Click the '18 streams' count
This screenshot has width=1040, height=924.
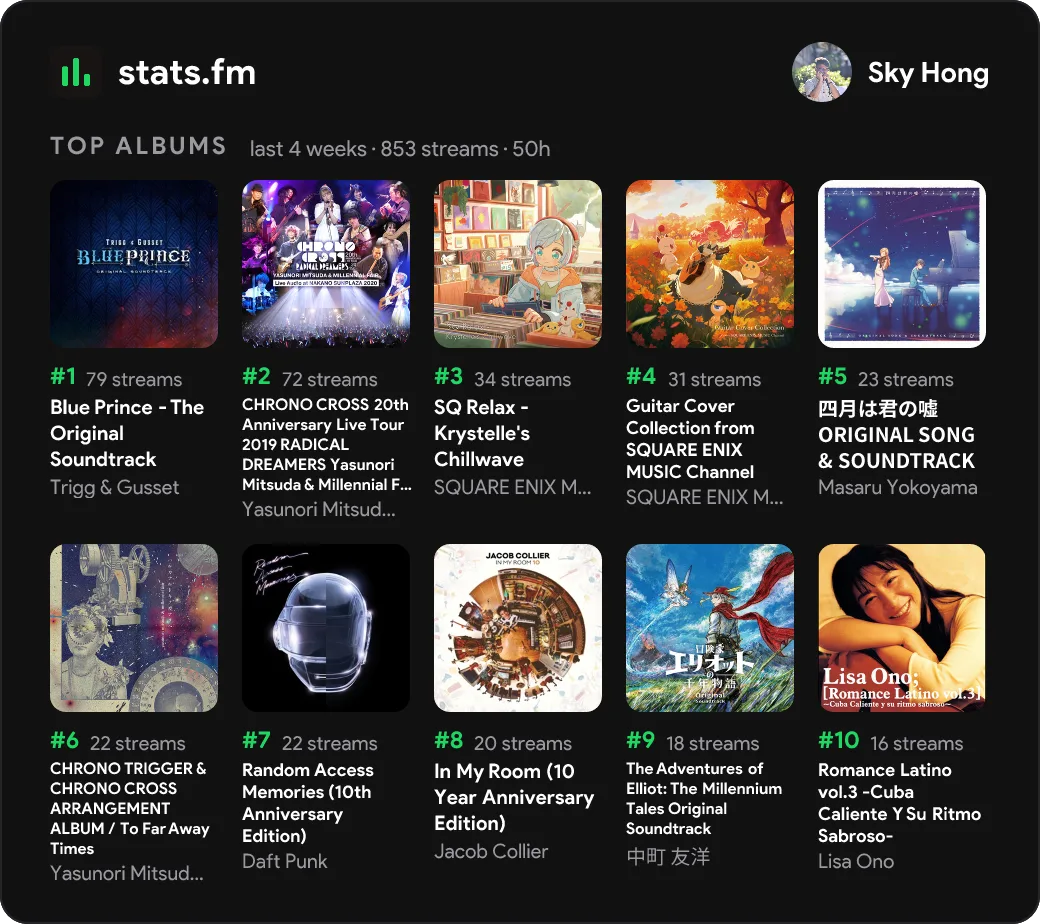713,744
